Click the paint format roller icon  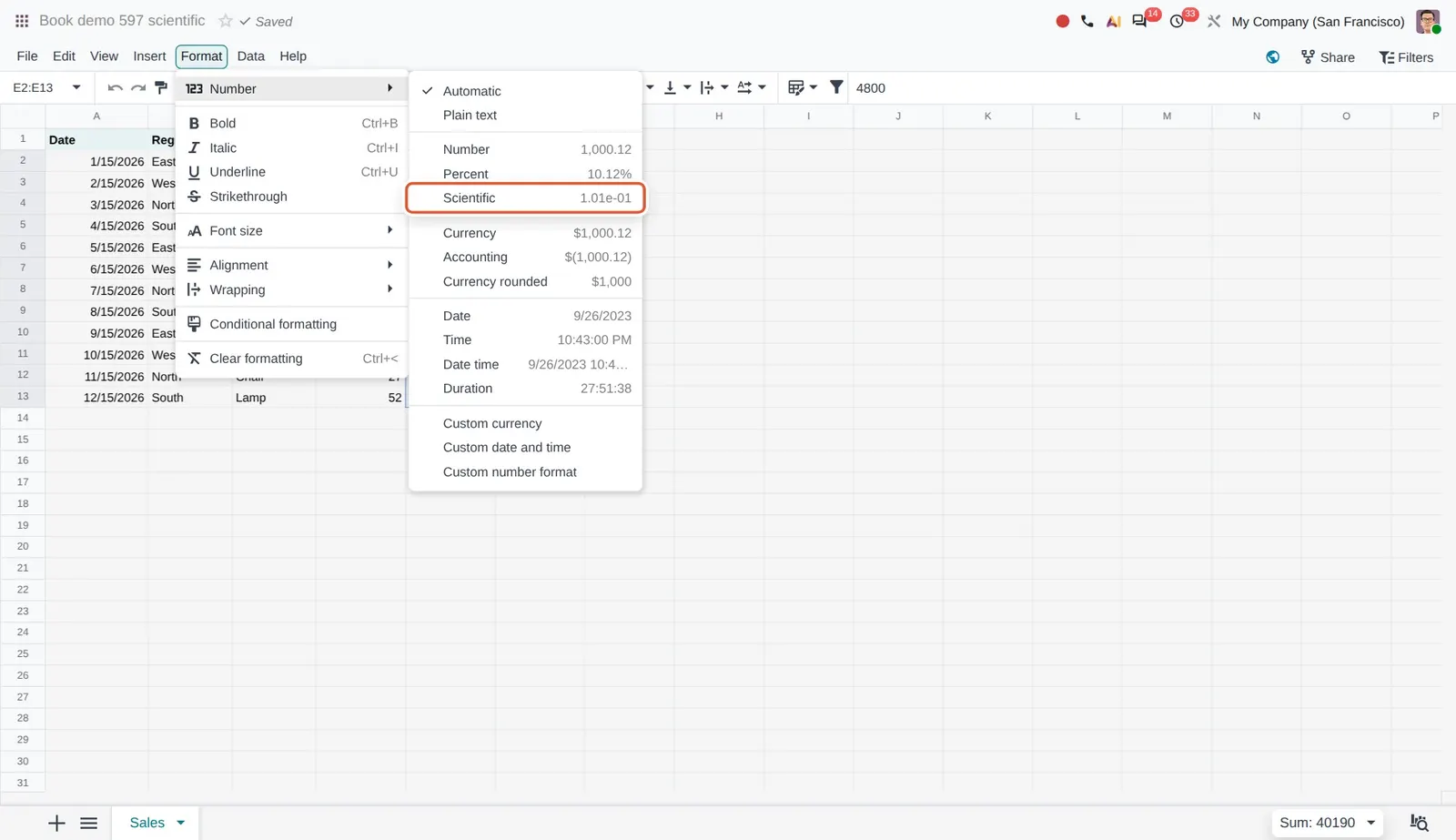(161, 88)
